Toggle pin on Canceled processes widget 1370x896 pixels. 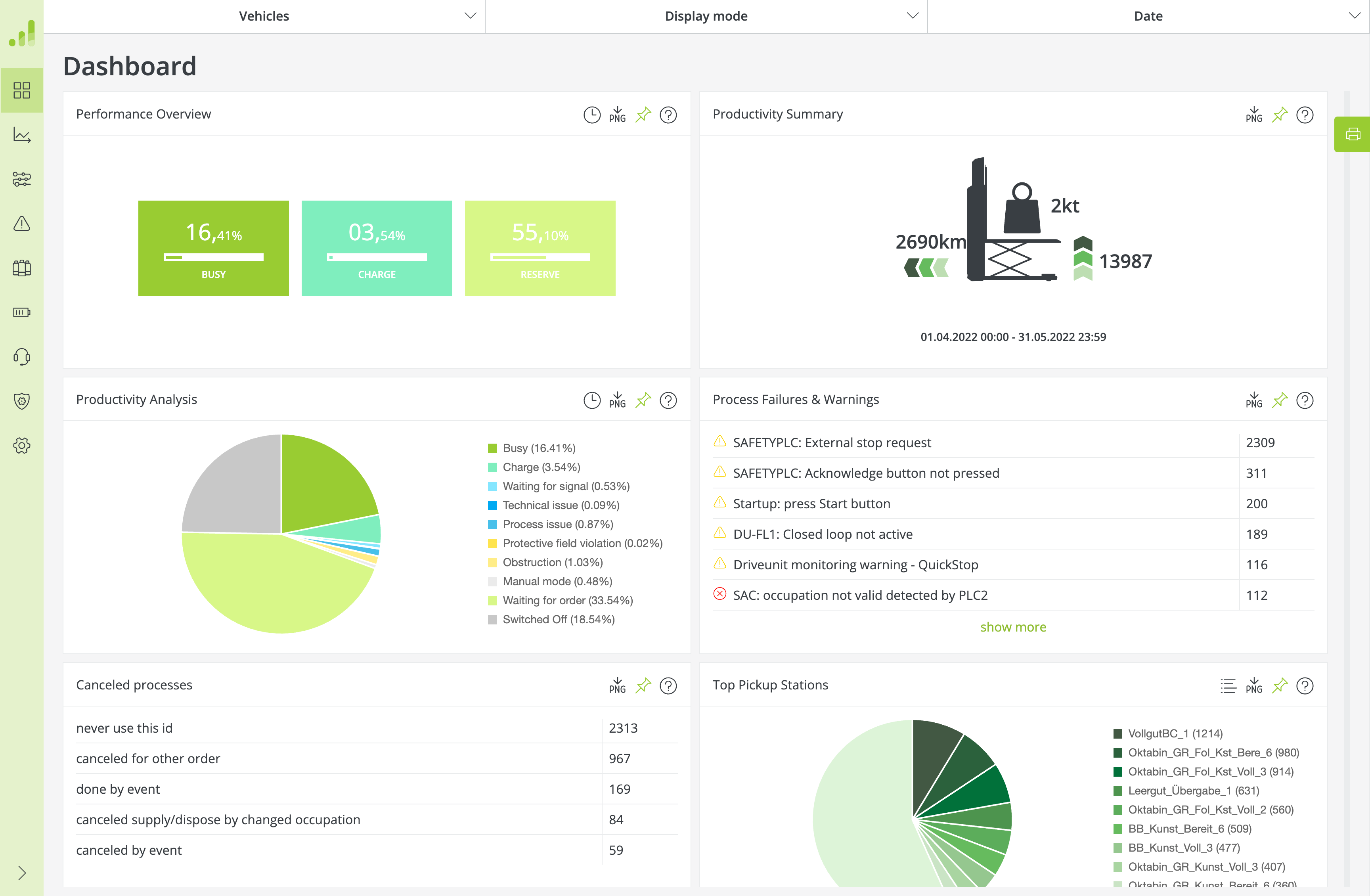[643, 685]
